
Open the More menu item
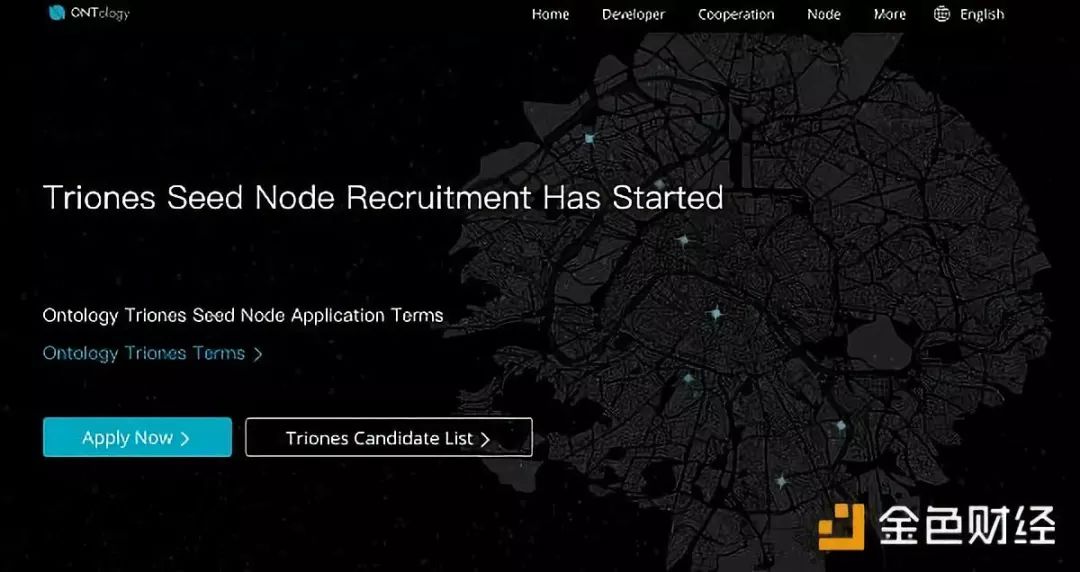click(889, 14)
